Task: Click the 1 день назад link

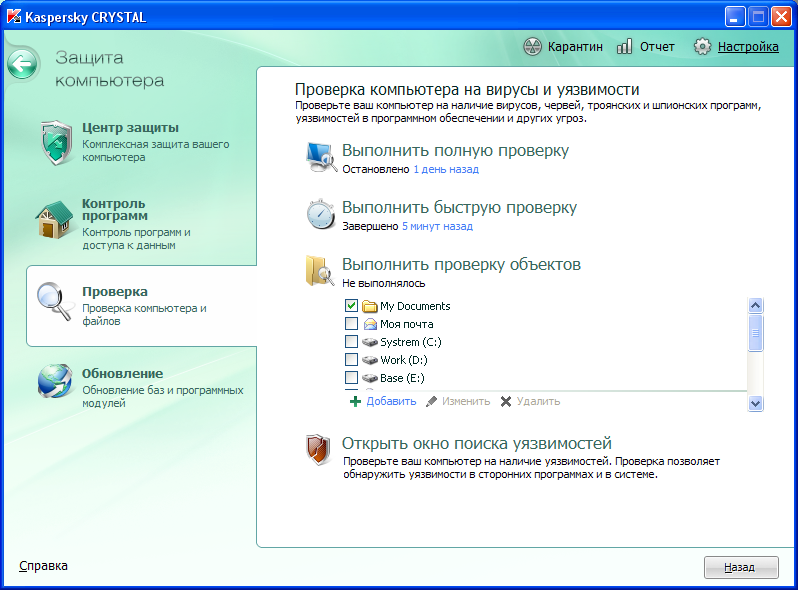Action: click(x=446, y=169)
